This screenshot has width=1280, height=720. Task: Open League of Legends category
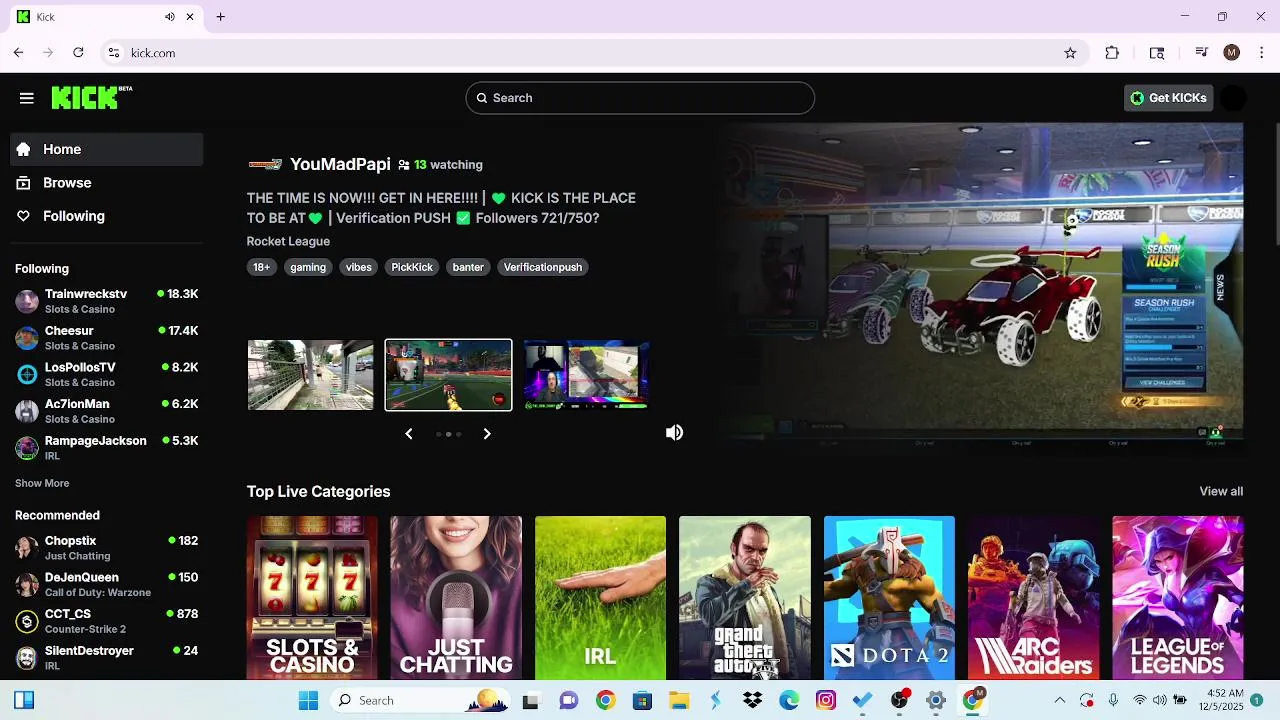[1178, 598]
